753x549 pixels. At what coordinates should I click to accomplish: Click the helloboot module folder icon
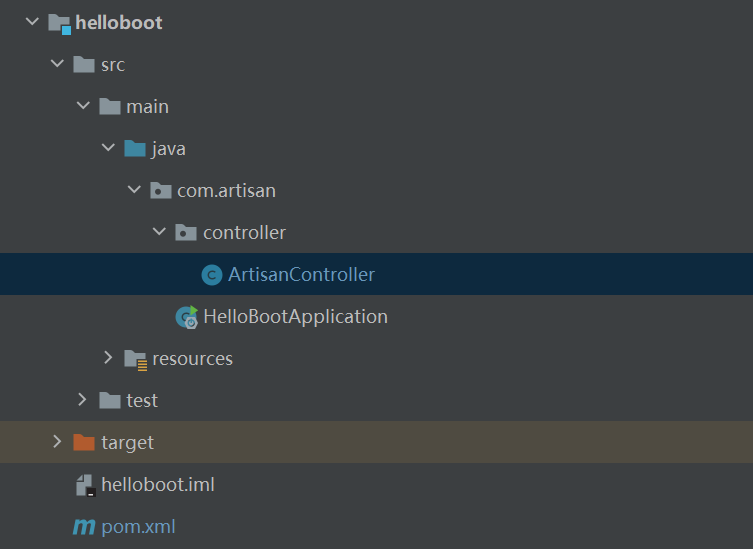pyautogui.click(x=59, y=22)
